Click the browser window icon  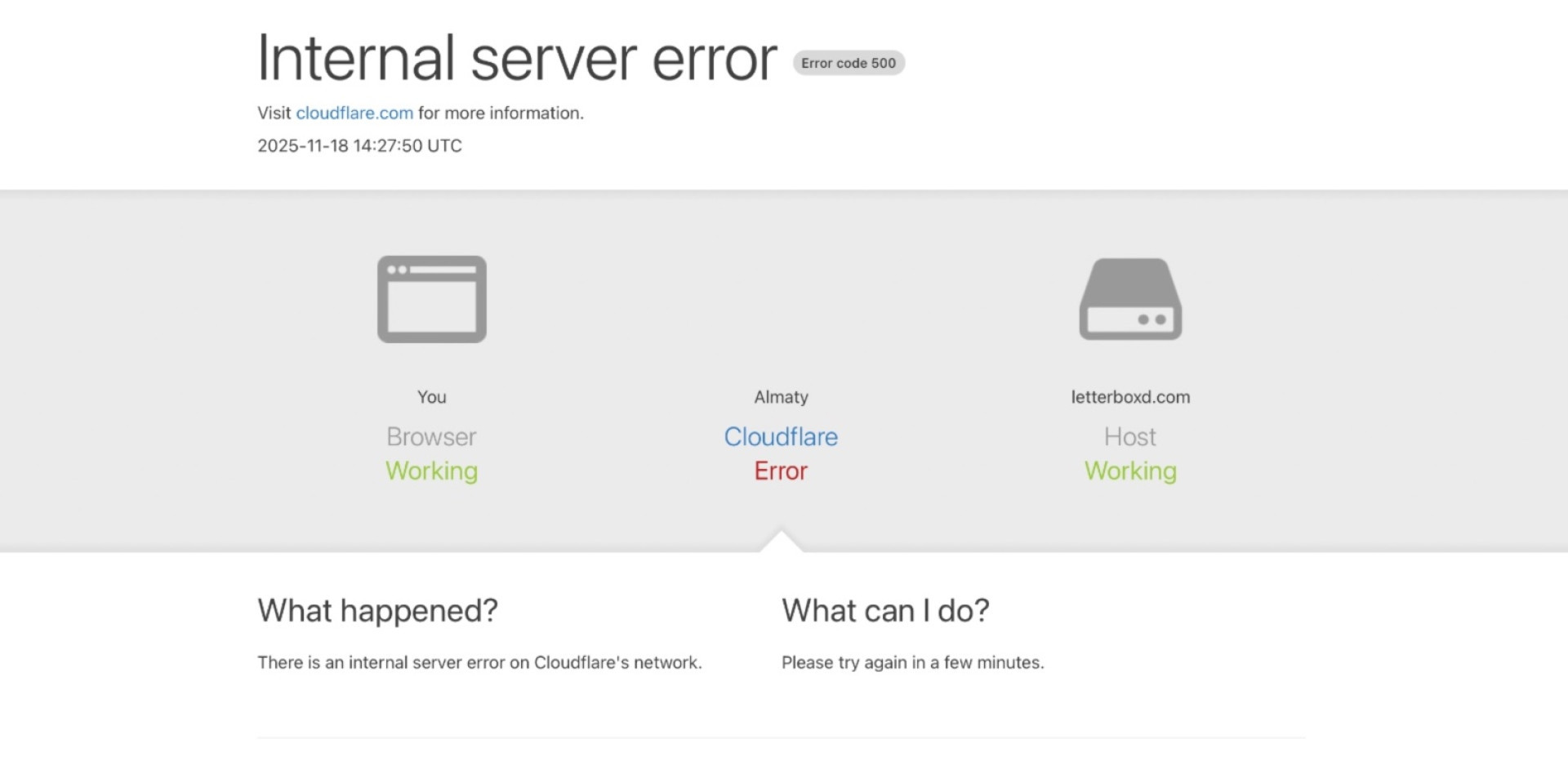click(x=431, y=299)
